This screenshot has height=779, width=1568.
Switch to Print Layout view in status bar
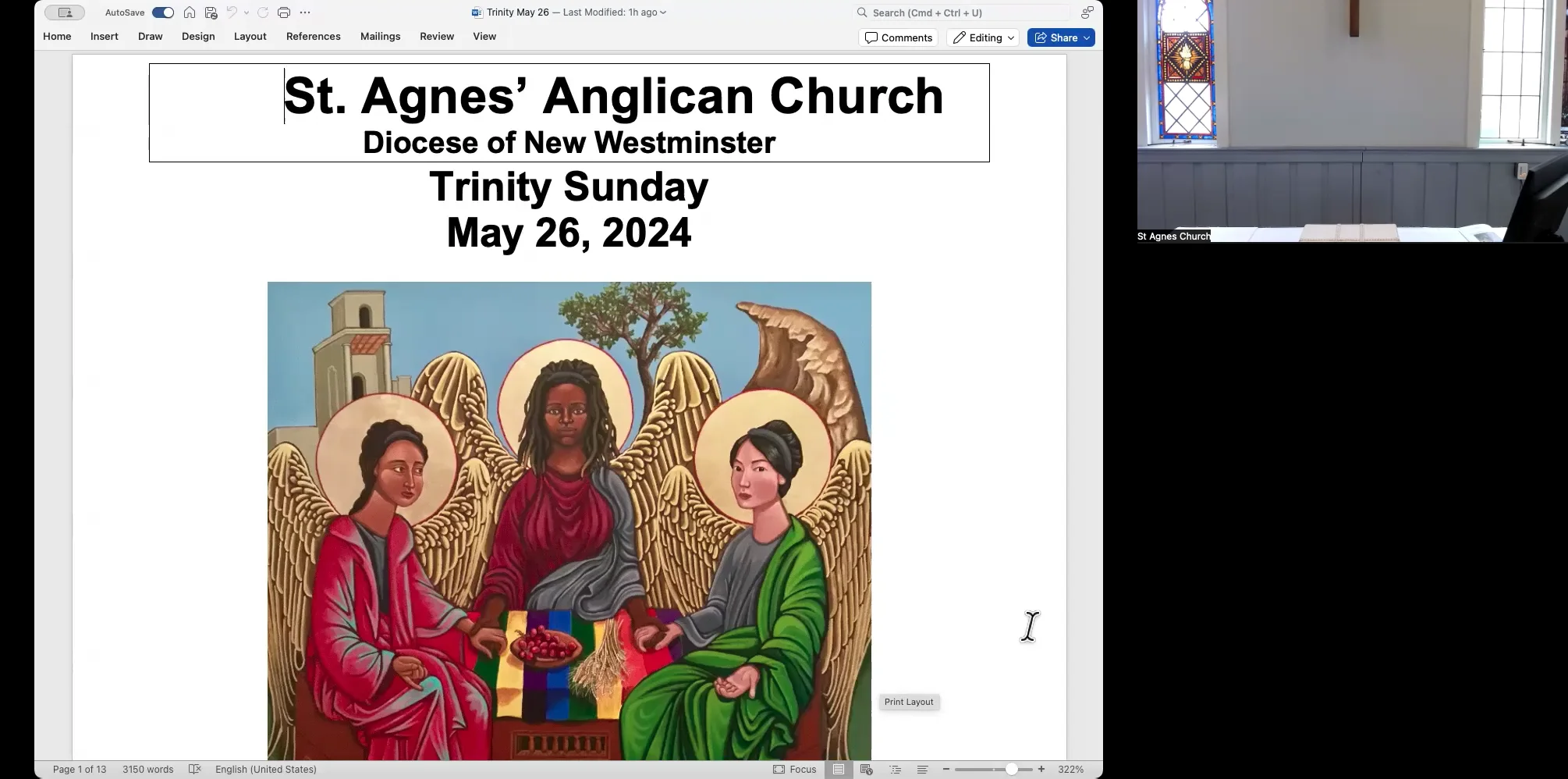point(839,770)
